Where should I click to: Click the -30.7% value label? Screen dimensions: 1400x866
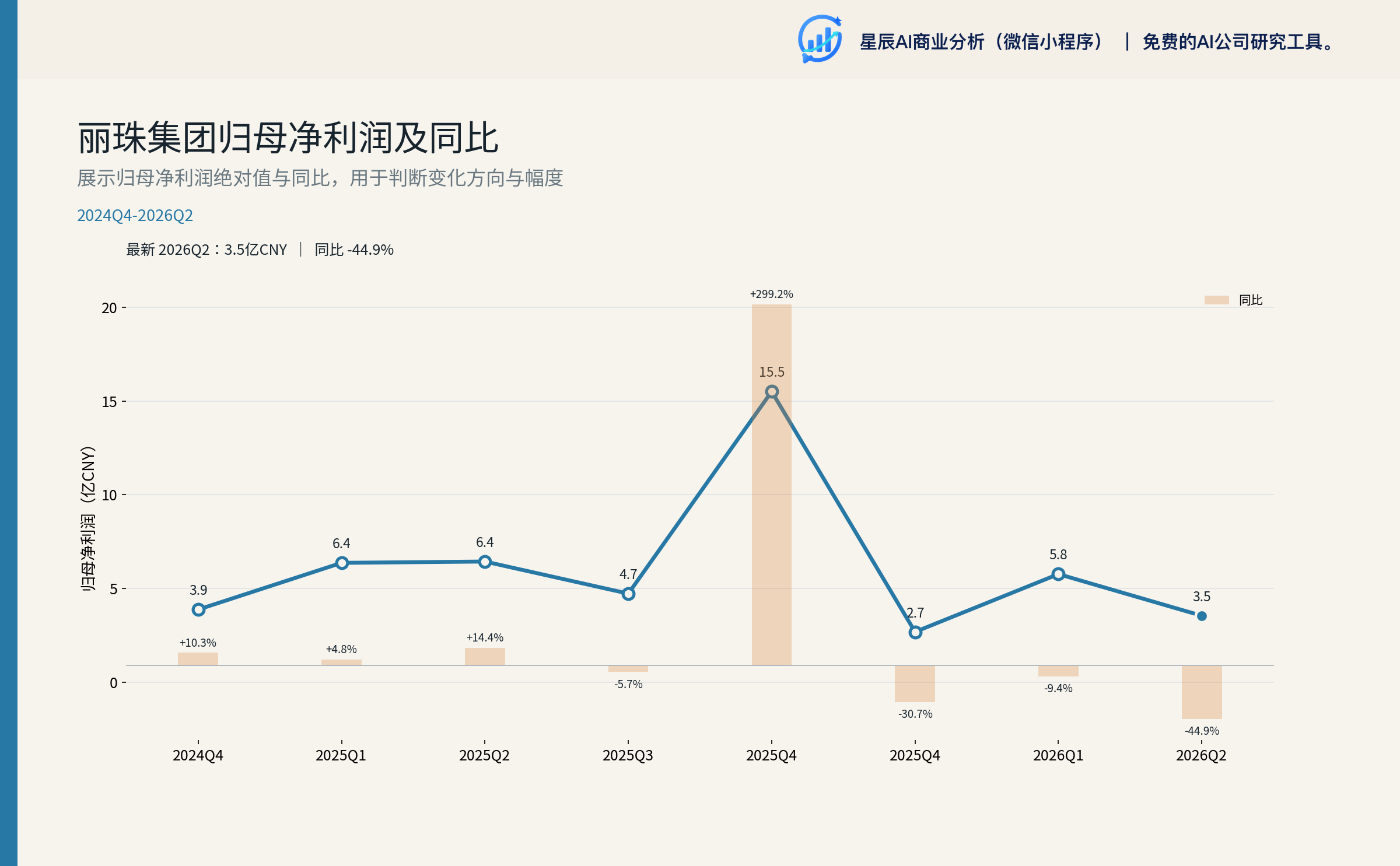[x=915, y=714]
